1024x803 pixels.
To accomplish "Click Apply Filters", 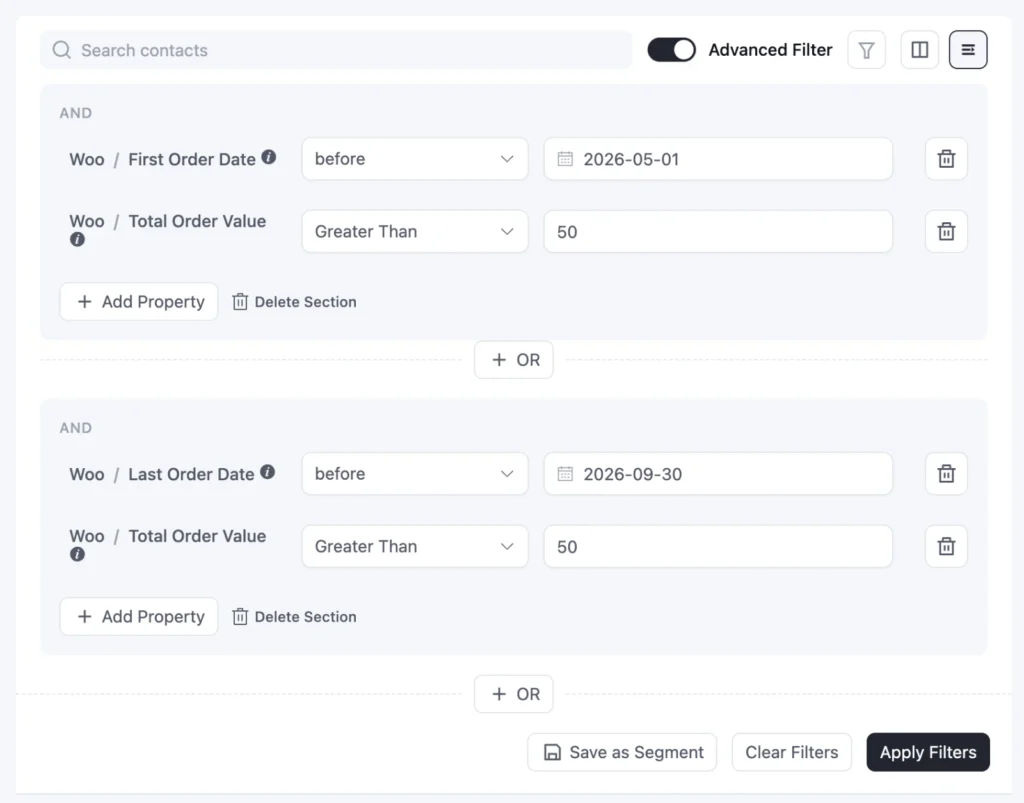I will [x=928, y=752].
